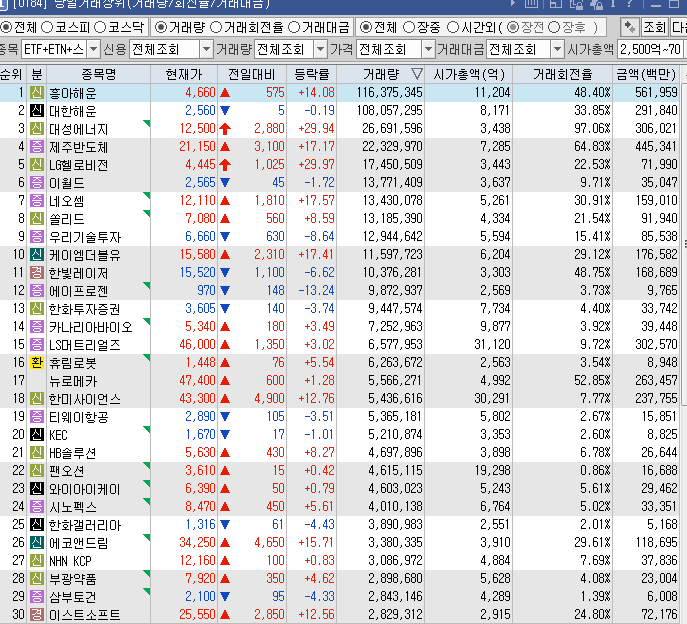Select the 제주반도체 stock name
The image size is (687, 624).
78,147
